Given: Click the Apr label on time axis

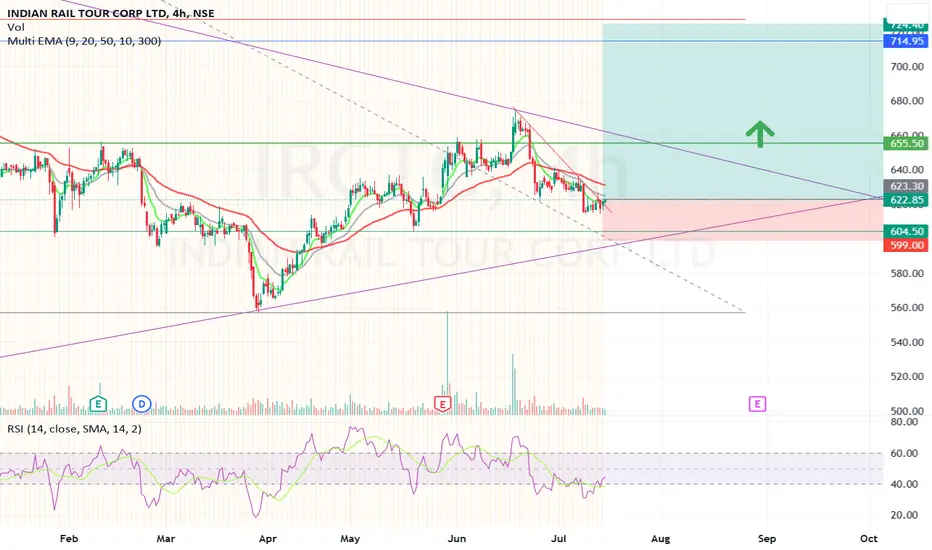Looking at the screenshot, I should (268, 539).
